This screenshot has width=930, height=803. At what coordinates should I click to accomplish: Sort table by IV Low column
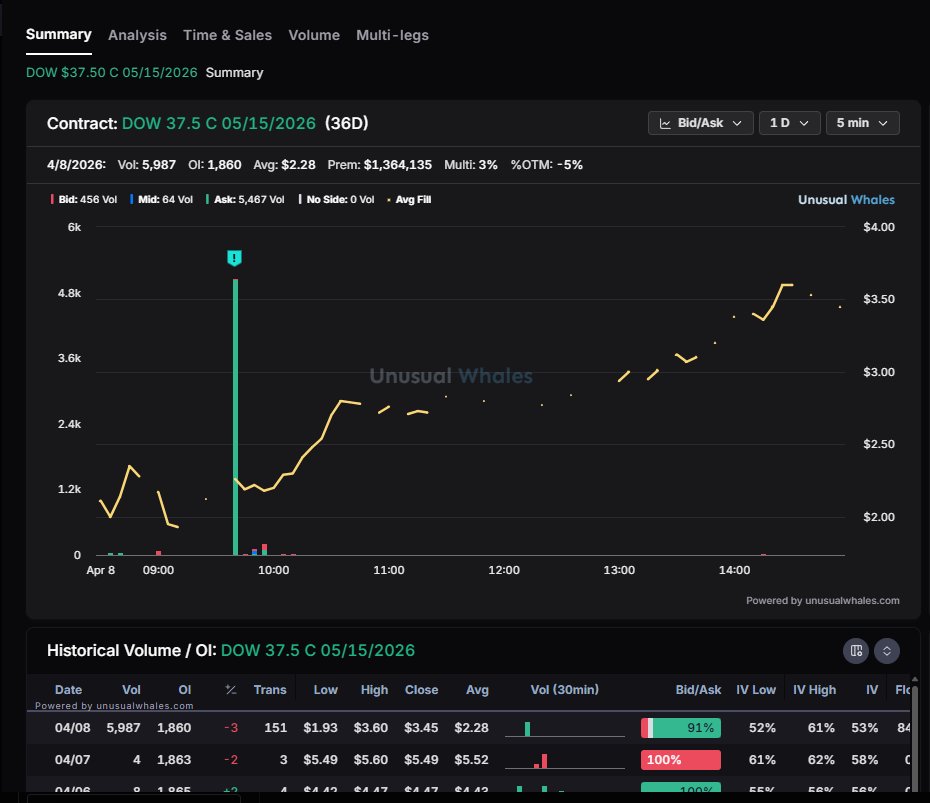tap(756, 690)
